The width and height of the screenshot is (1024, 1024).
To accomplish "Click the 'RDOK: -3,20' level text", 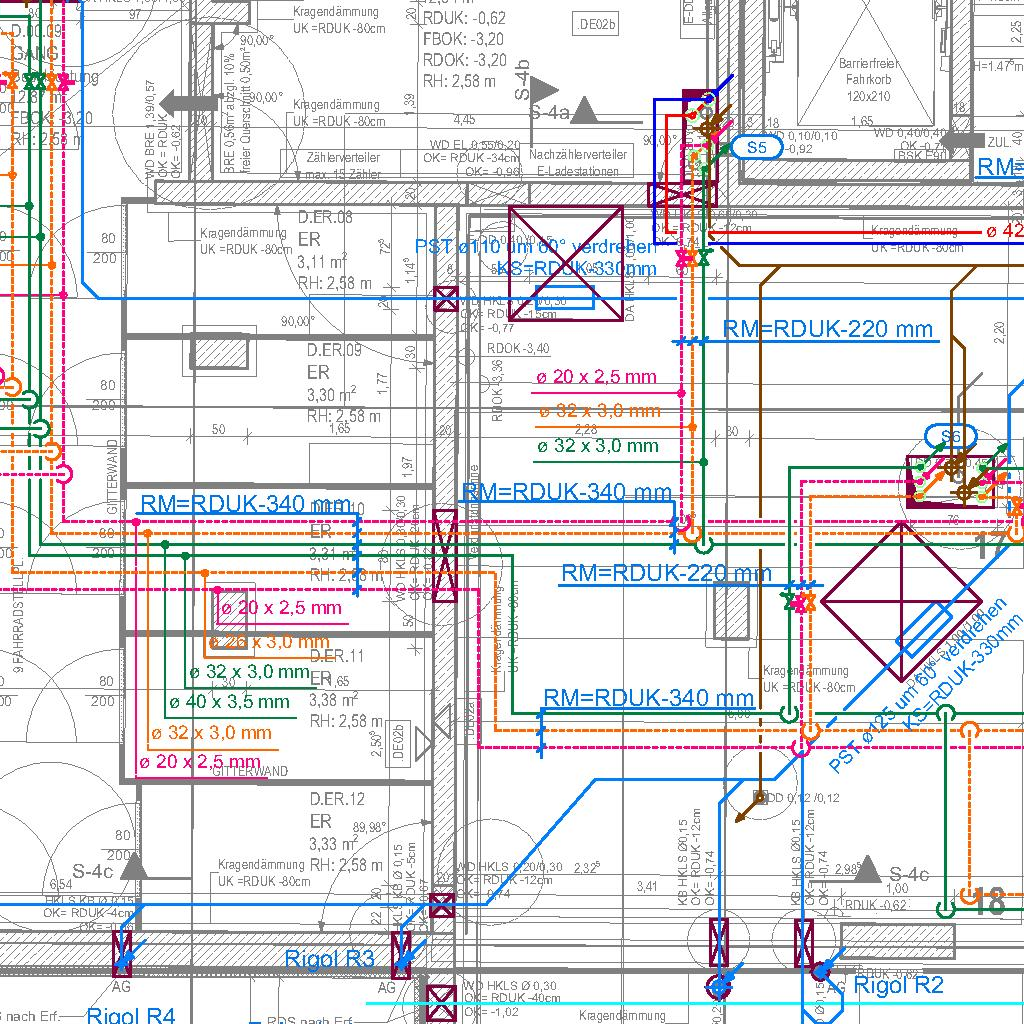I will click(x=465, y=60).
